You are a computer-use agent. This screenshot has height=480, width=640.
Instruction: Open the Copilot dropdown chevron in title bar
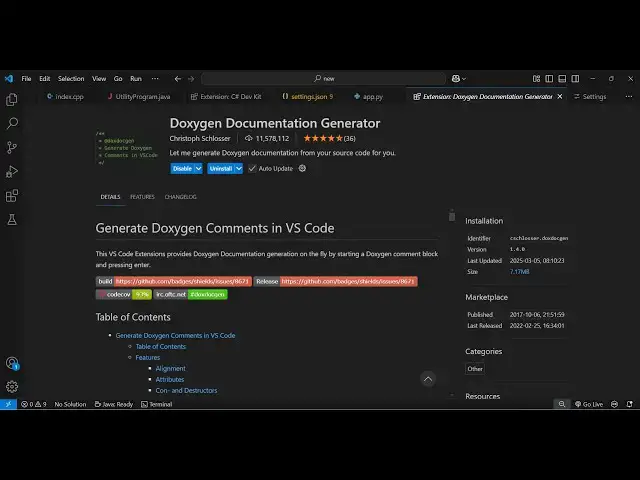464,79
